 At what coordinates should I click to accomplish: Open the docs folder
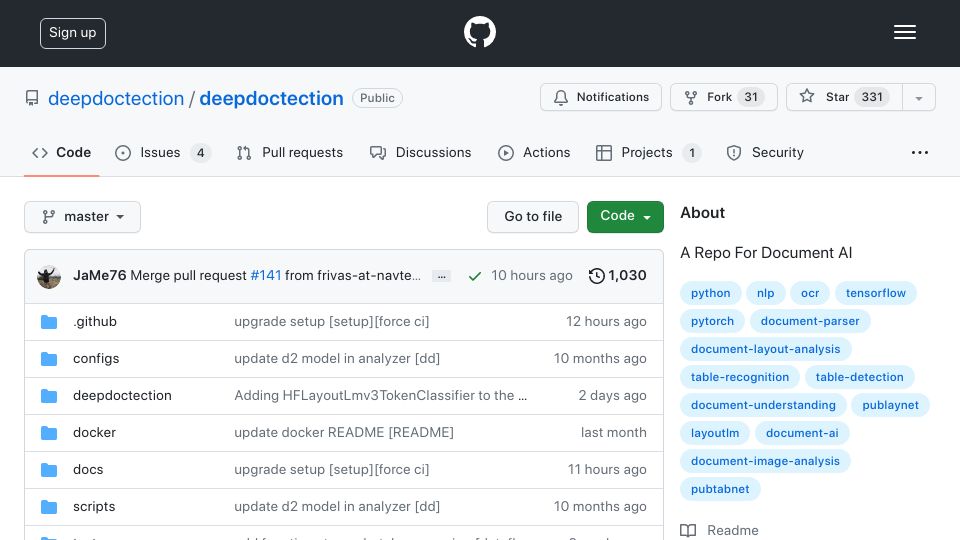point(88,470)
